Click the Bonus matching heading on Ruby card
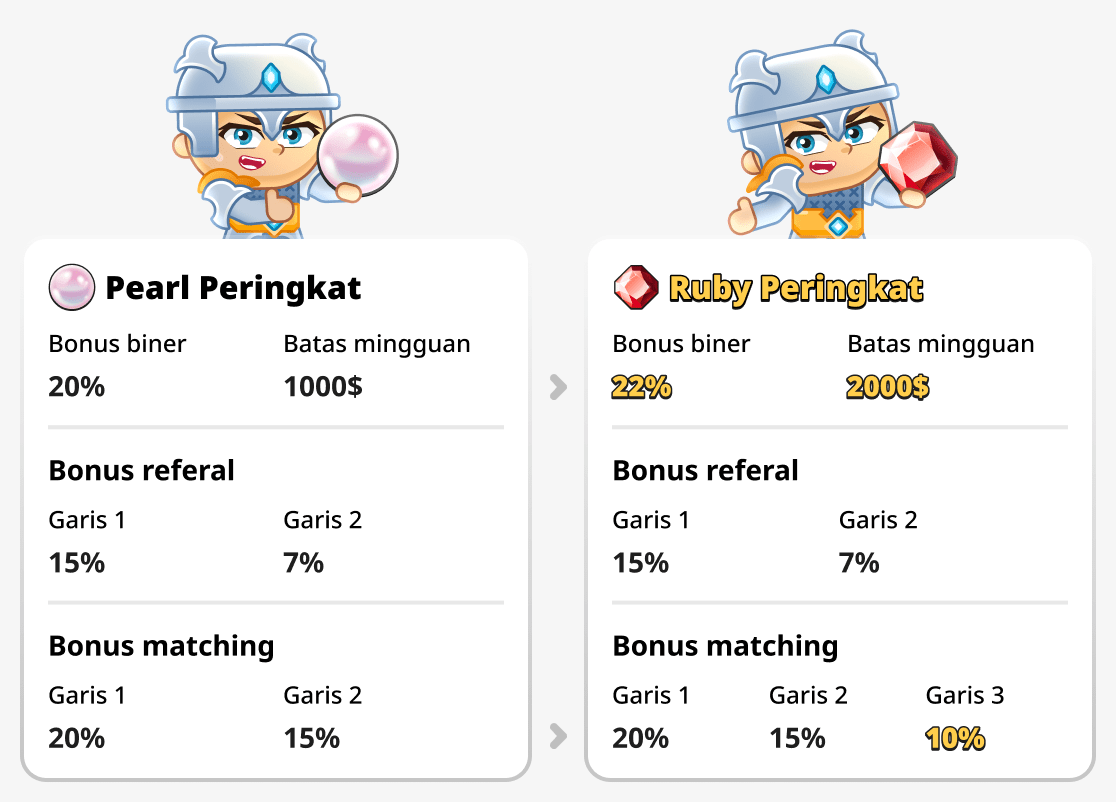1116x802 pixels. click(726, 646)
